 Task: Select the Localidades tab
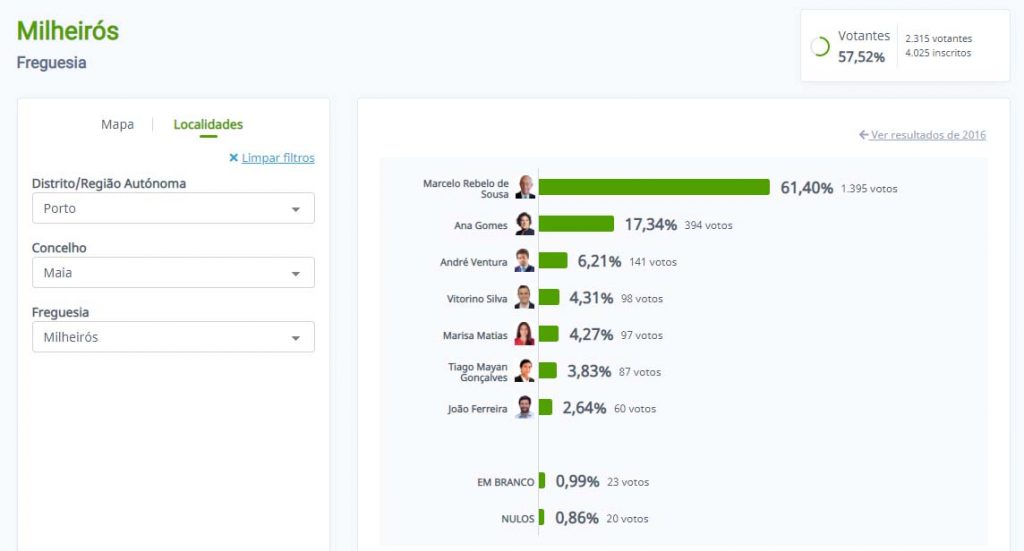click(x=208, y=125)
